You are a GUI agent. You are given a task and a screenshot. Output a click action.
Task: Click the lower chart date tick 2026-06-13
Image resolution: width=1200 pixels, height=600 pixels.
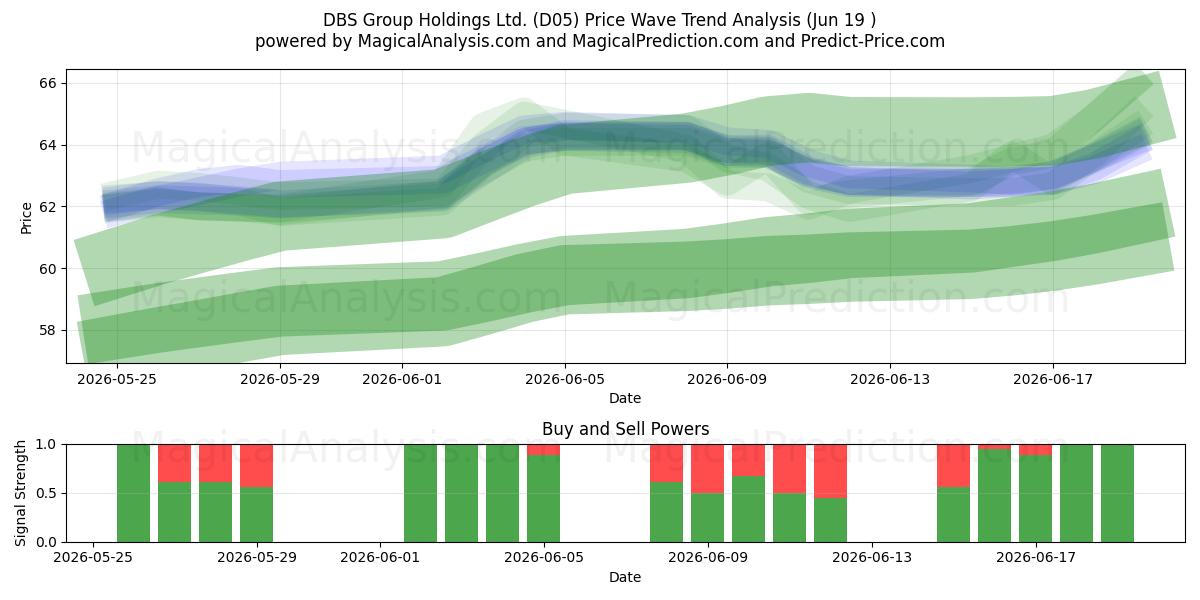[x=872, y=558]
